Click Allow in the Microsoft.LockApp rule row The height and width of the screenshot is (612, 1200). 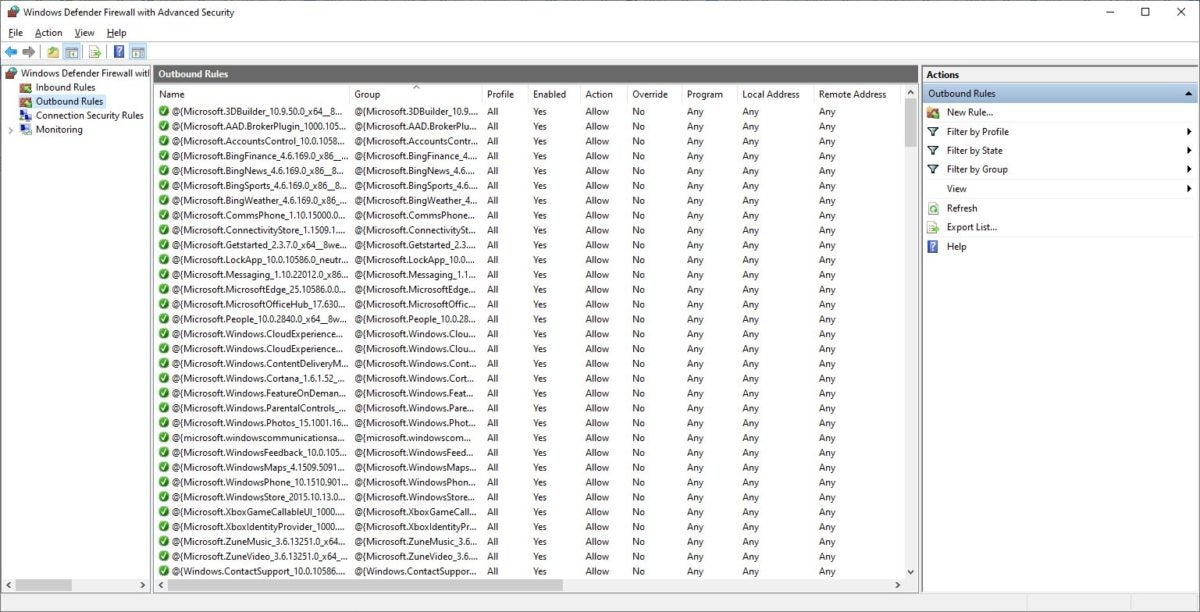coord(597,259)
